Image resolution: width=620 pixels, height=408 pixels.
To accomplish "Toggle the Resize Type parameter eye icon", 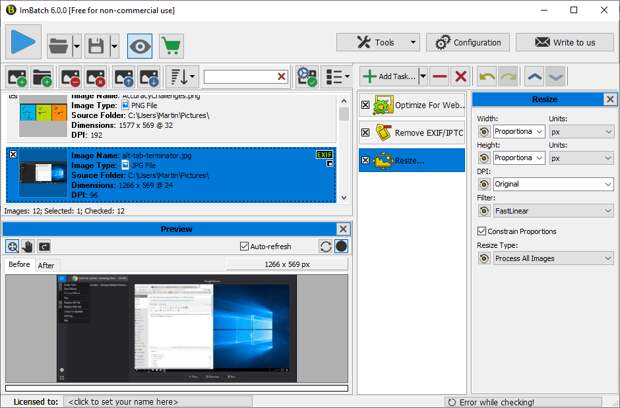I will click(484, 259).
